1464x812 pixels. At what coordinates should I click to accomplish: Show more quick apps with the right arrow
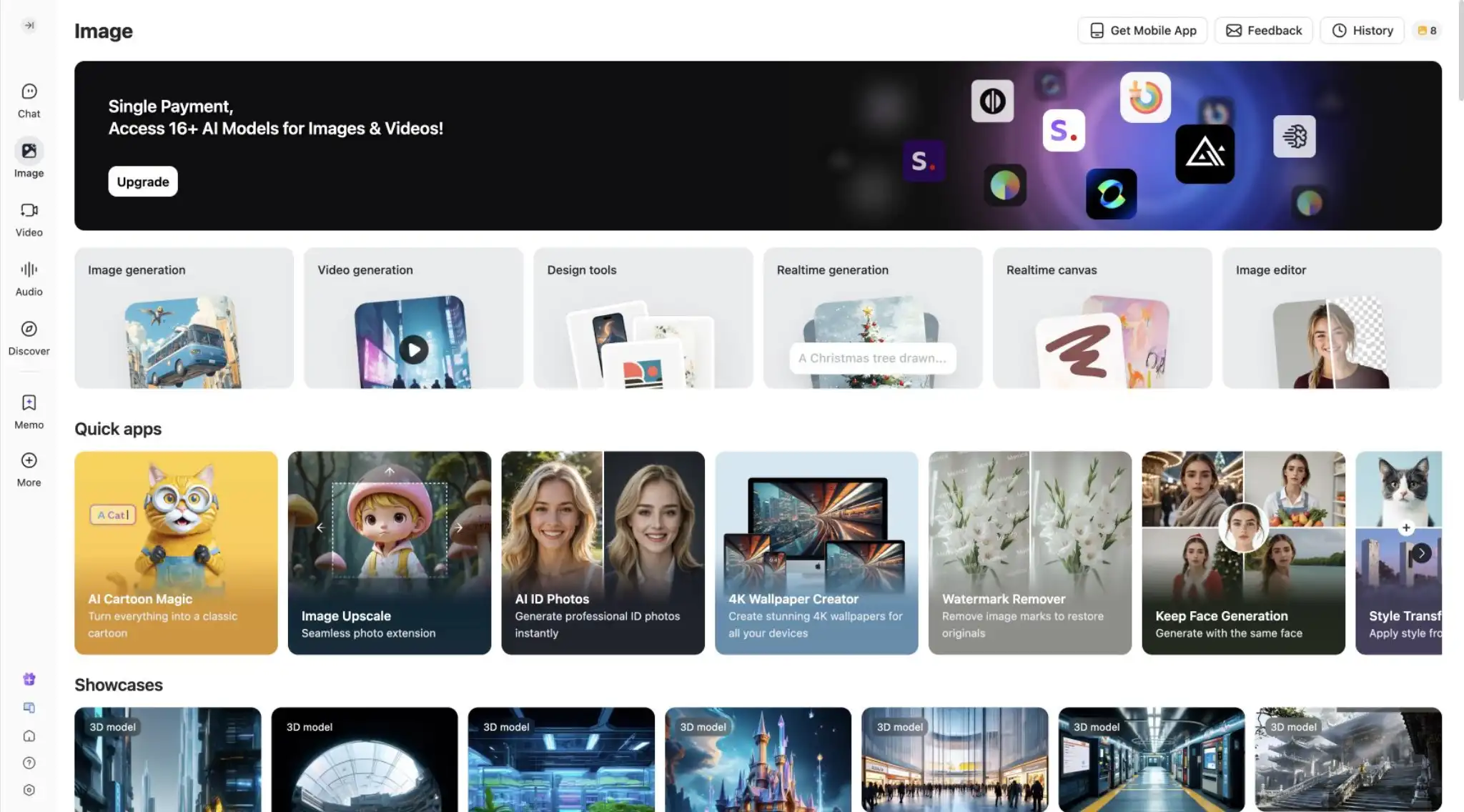pyautogui.click(x=1422, y=553)
